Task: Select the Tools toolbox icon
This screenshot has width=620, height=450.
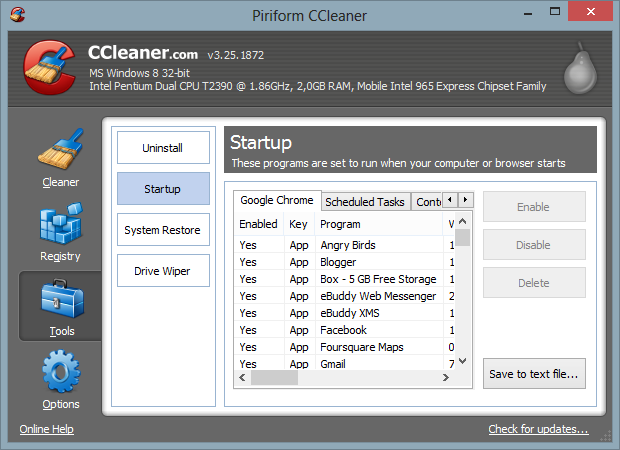Action: pyautogui.click(x=62, y=299)
